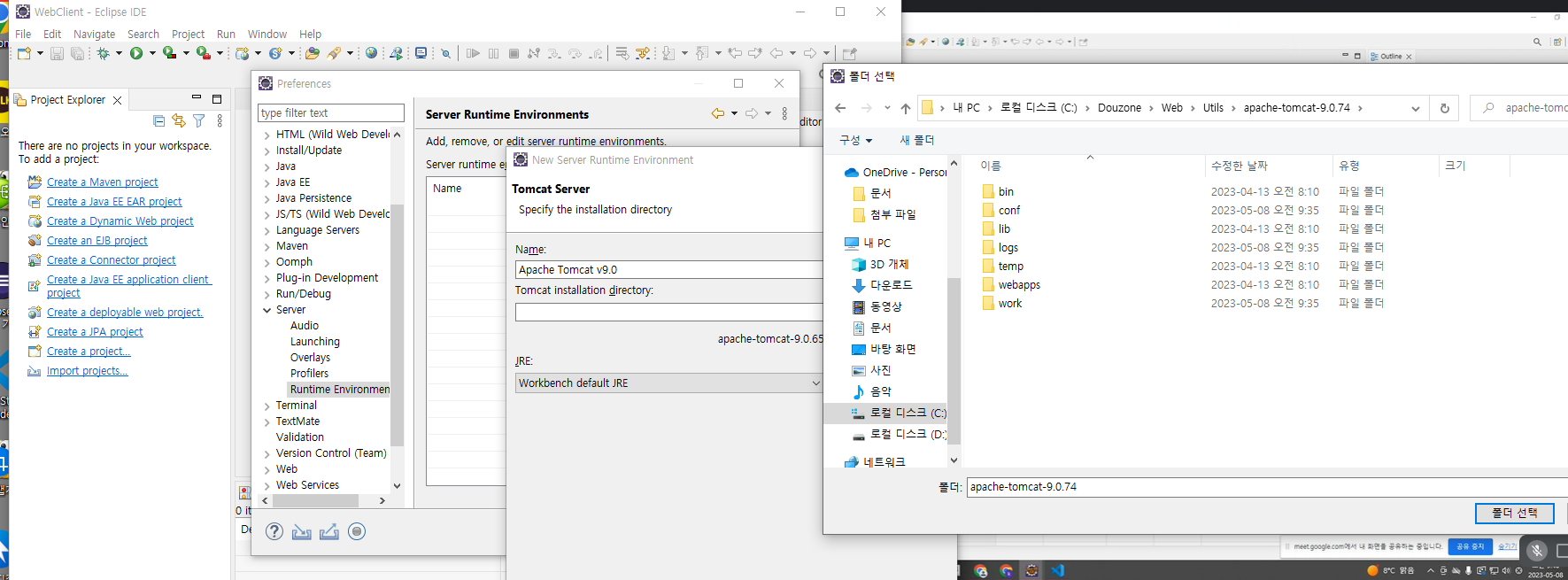
Task: Open the Navigate menu
Action: pos(94,34)
